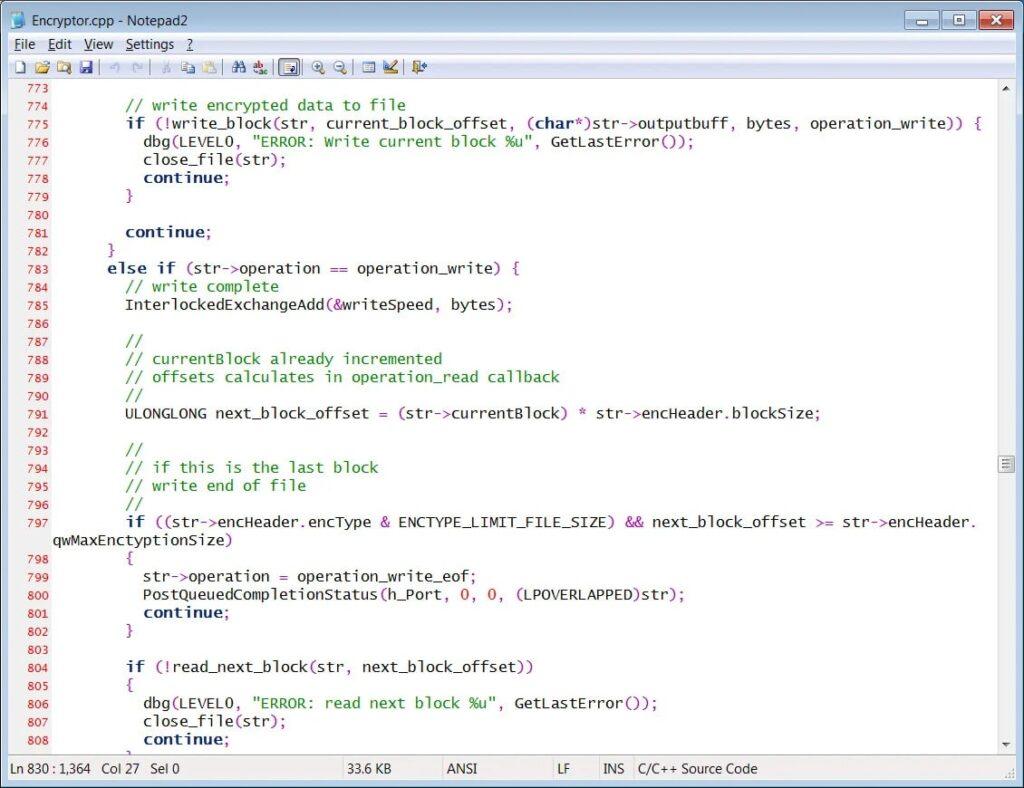
Task: Open Find with the binoculars icon
Action: point(238,67)
